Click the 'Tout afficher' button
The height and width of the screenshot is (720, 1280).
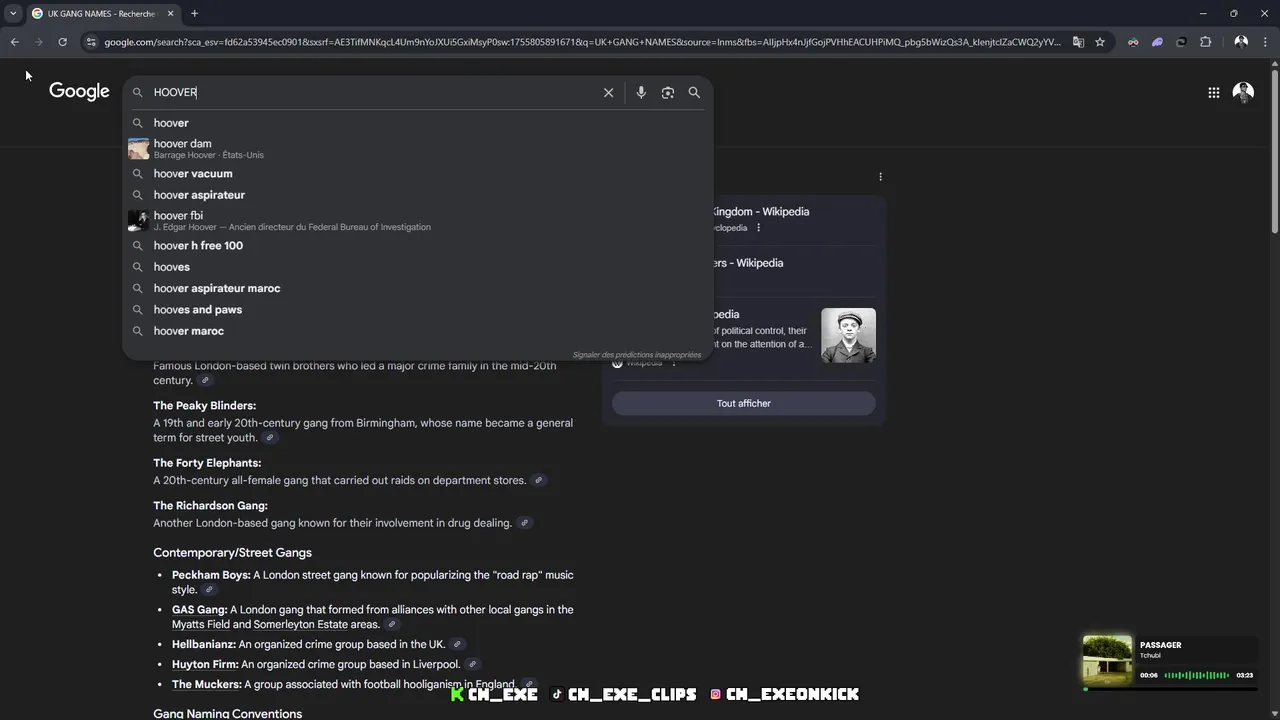click(744, 403)
